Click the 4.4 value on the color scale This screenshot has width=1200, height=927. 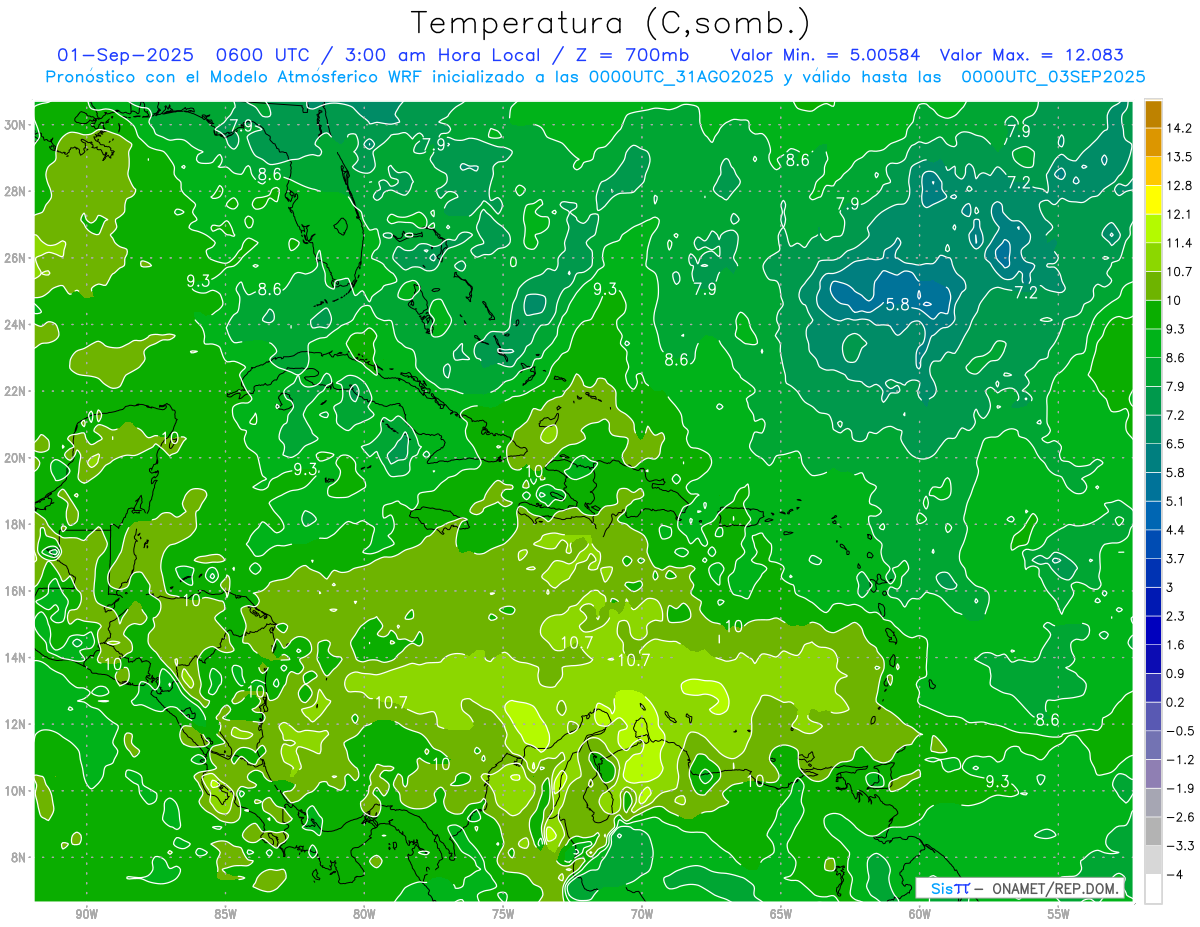tap(1175, 529)
